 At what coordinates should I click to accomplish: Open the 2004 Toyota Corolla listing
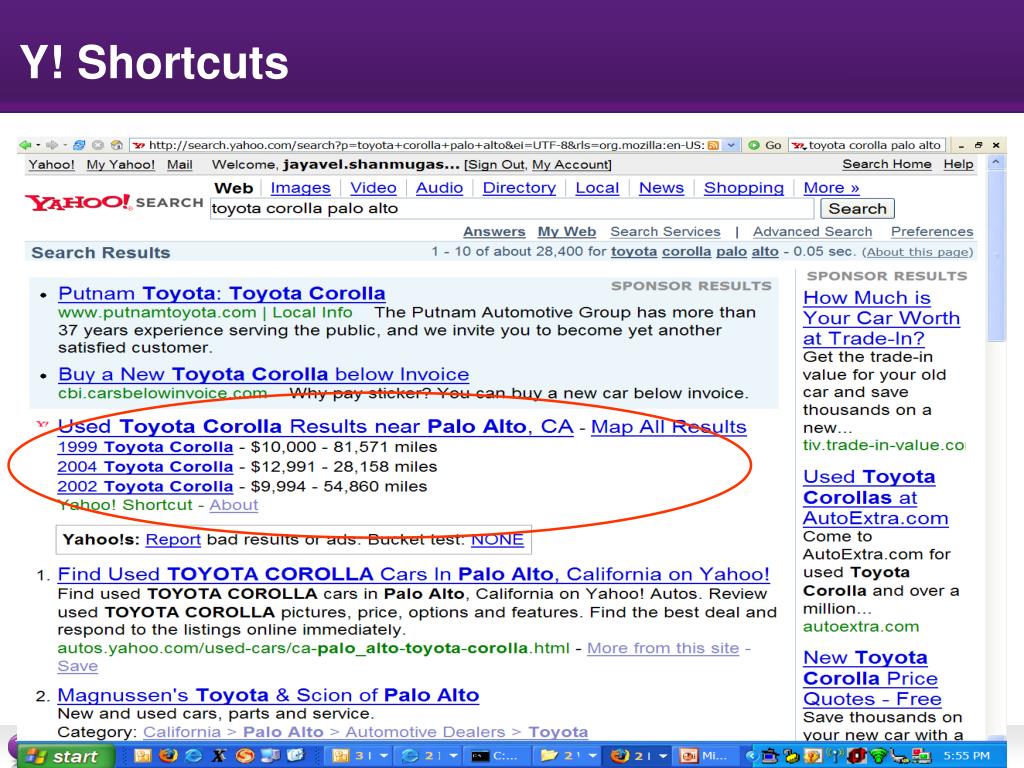pos(145,467)
